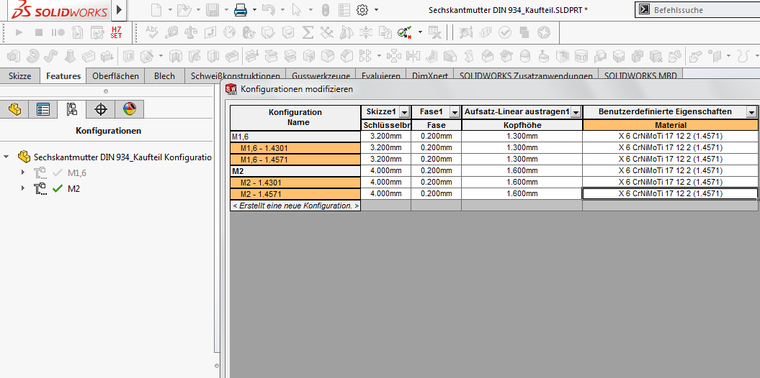Select the 'M1,6 - 1.4301' configuration row

point(295,148)
